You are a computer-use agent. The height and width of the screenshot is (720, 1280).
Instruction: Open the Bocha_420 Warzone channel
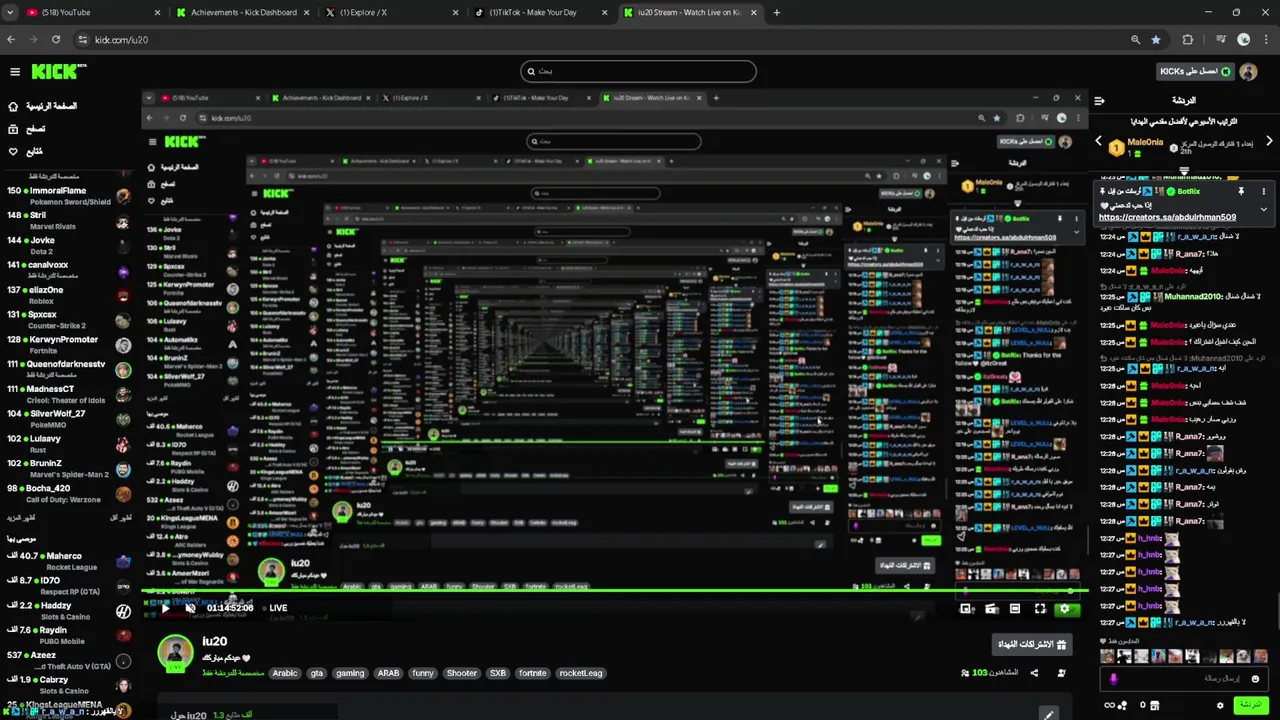[68, 493]
